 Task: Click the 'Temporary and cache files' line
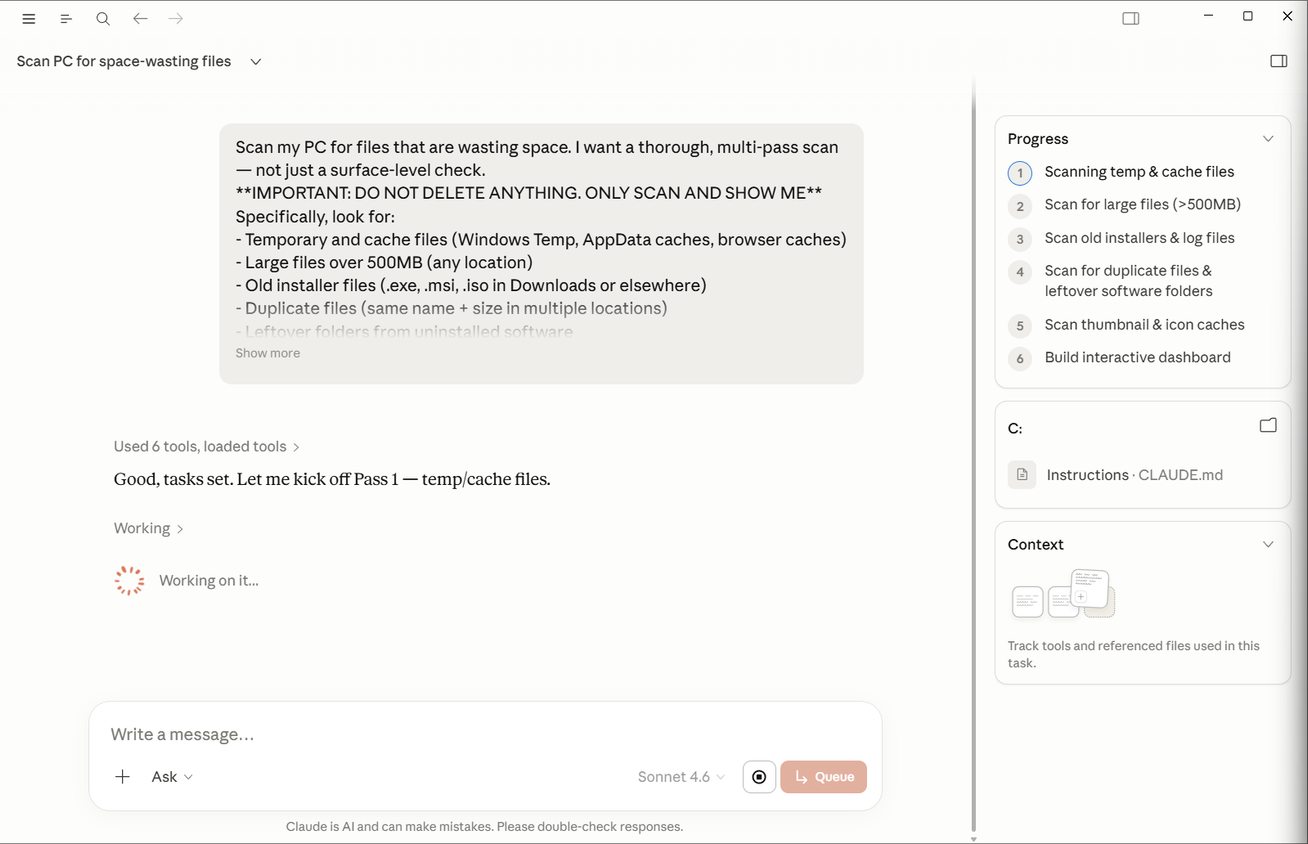tap(541, 239)
